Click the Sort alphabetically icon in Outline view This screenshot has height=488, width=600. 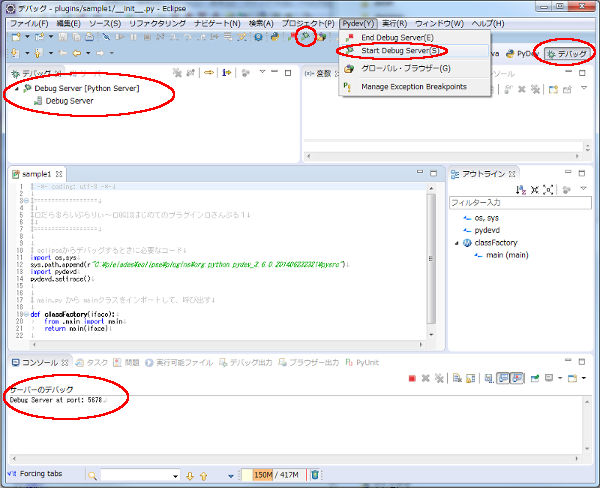[x=521, y=189]
